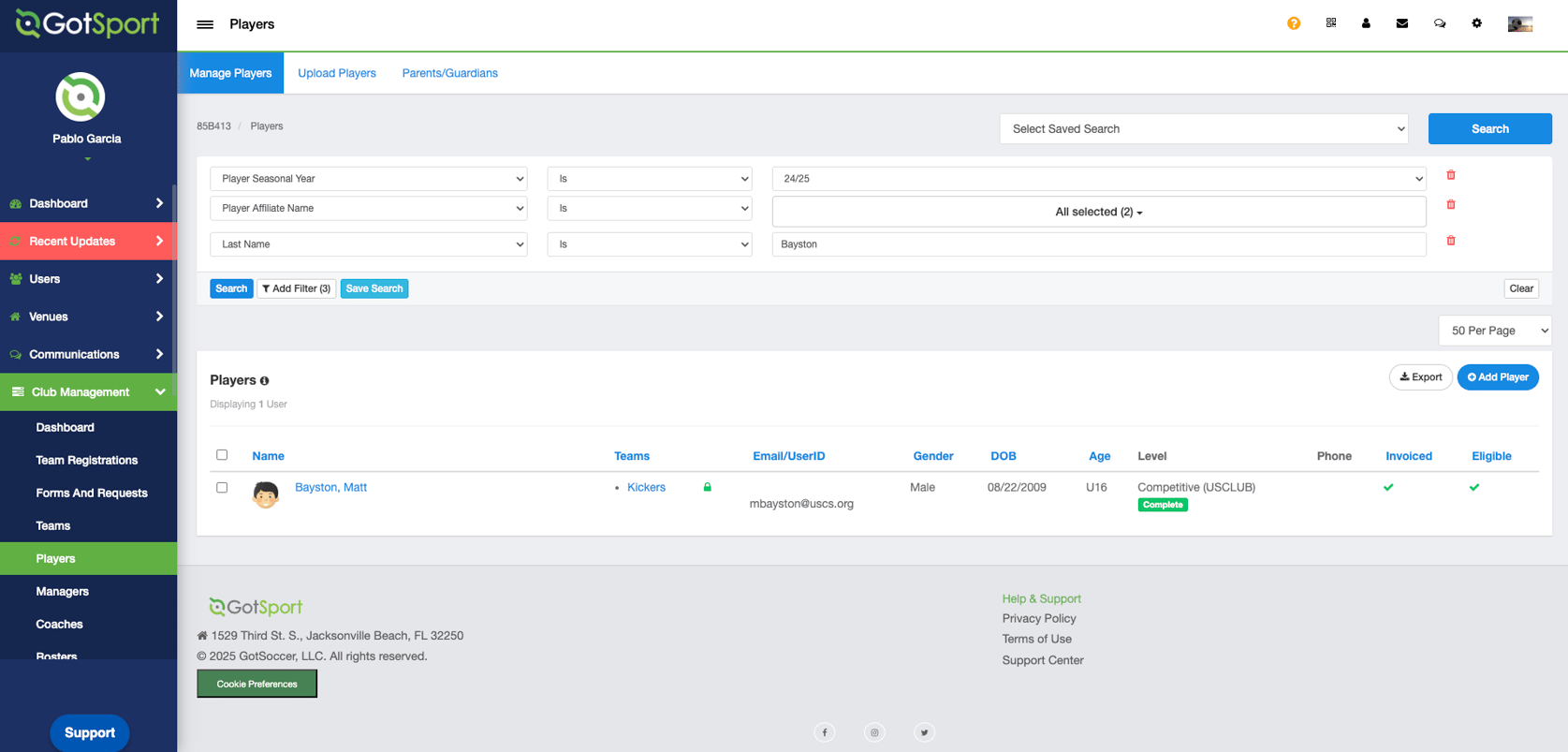Remove the Player Seasonal Year filter
The width and height of the screenshot is (1568, 752).
pyautogui.click(x=1451, y=175)
